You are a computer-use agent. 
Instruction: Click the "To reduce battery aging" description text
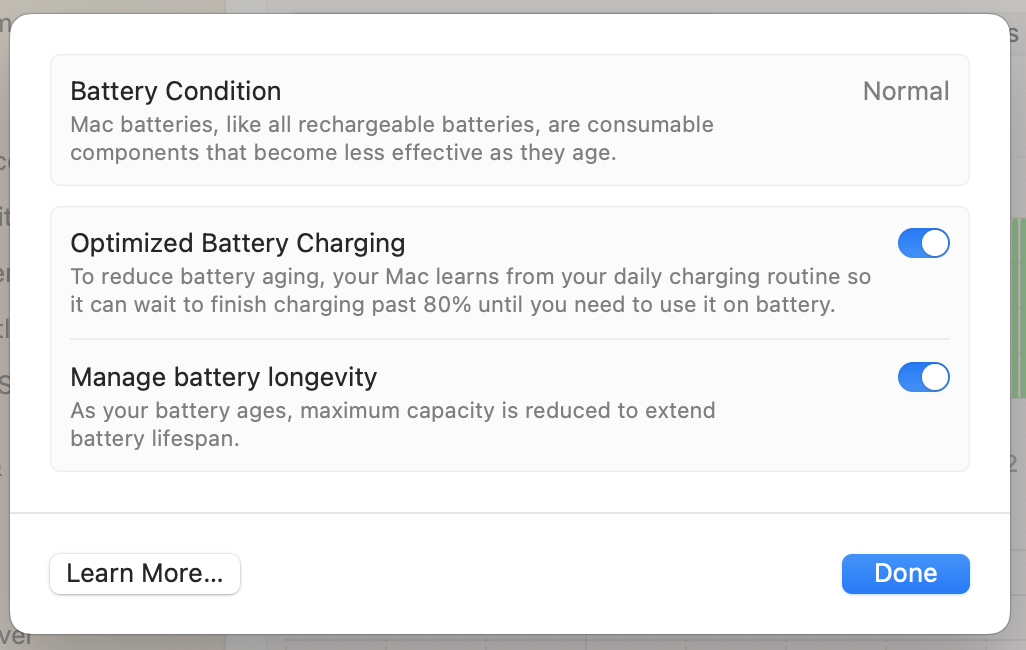click(x=470, y=277)
